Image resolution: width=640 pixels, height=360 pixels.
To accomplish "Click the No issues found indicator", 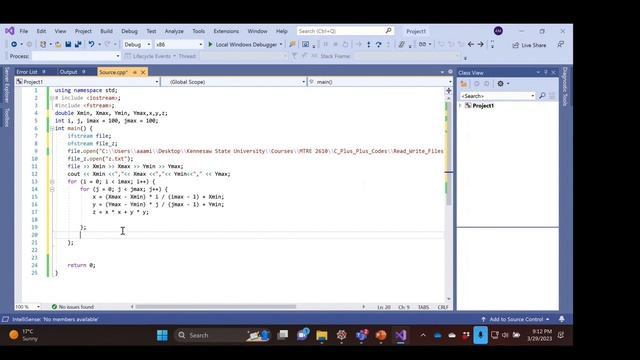I will point(73,307).
